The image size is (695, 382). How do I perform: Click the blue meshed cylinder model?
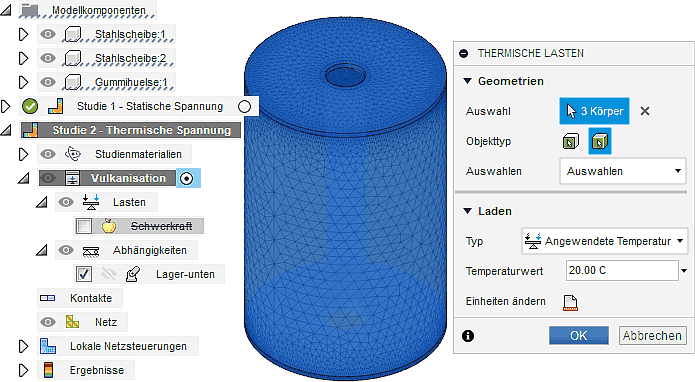click(x=346, y=199)
